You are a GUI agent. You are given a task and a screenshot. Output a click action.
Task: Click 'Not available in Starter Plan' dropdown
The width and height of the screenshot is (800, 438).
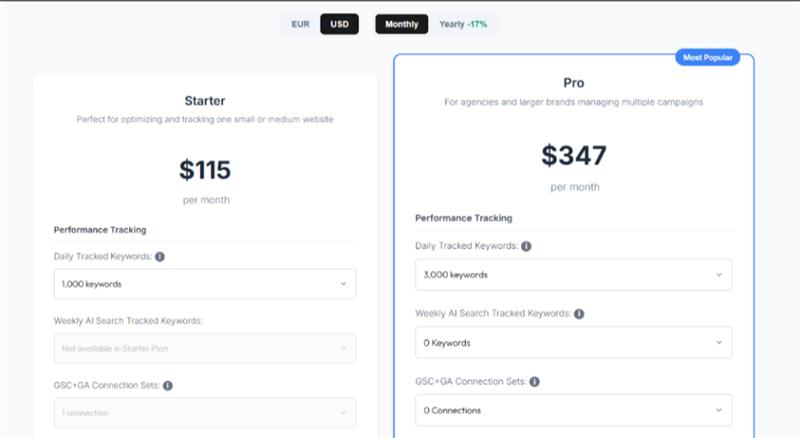(204, 348)
